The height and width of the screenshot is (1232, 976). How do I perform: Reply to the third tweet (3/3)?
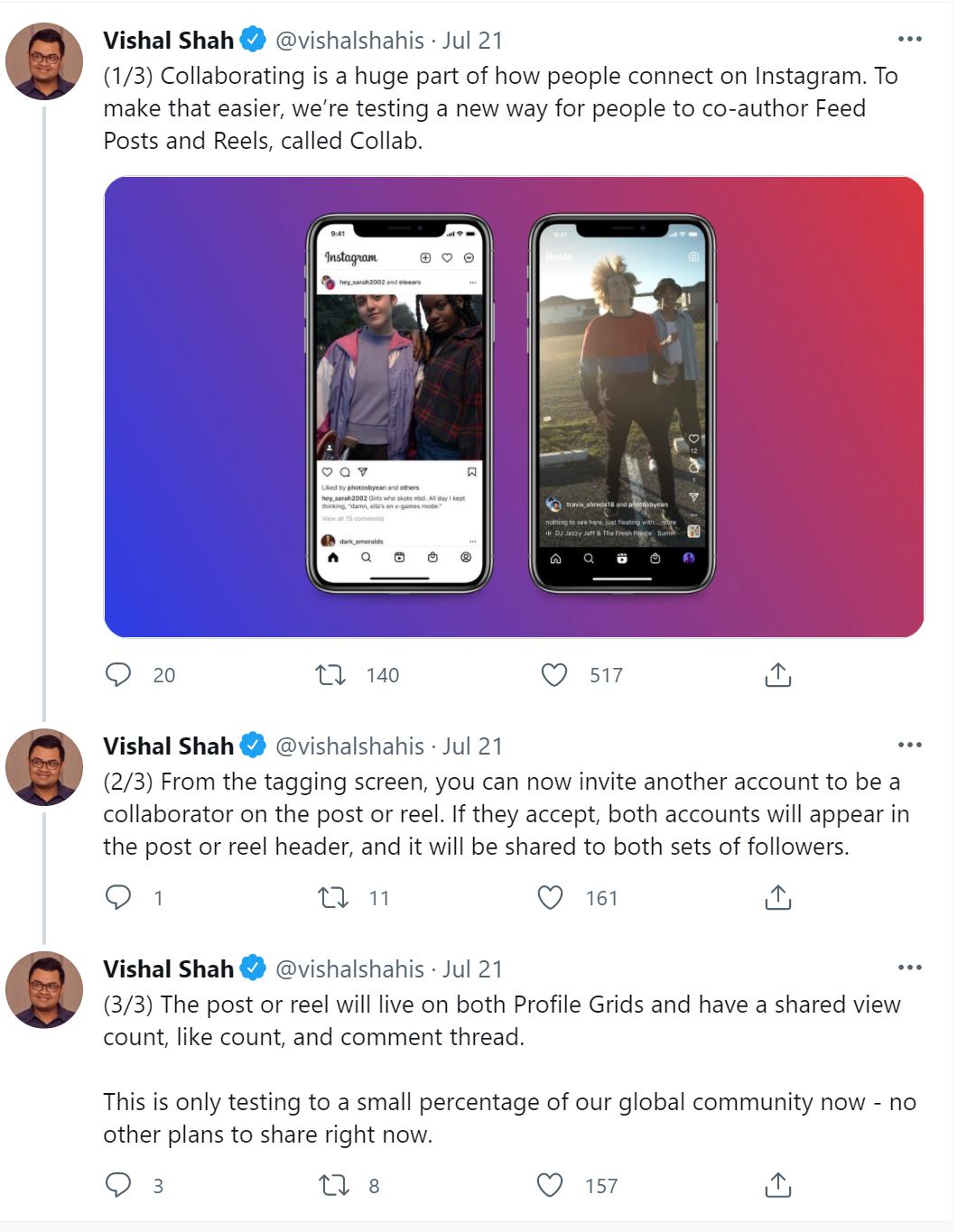118,1185
